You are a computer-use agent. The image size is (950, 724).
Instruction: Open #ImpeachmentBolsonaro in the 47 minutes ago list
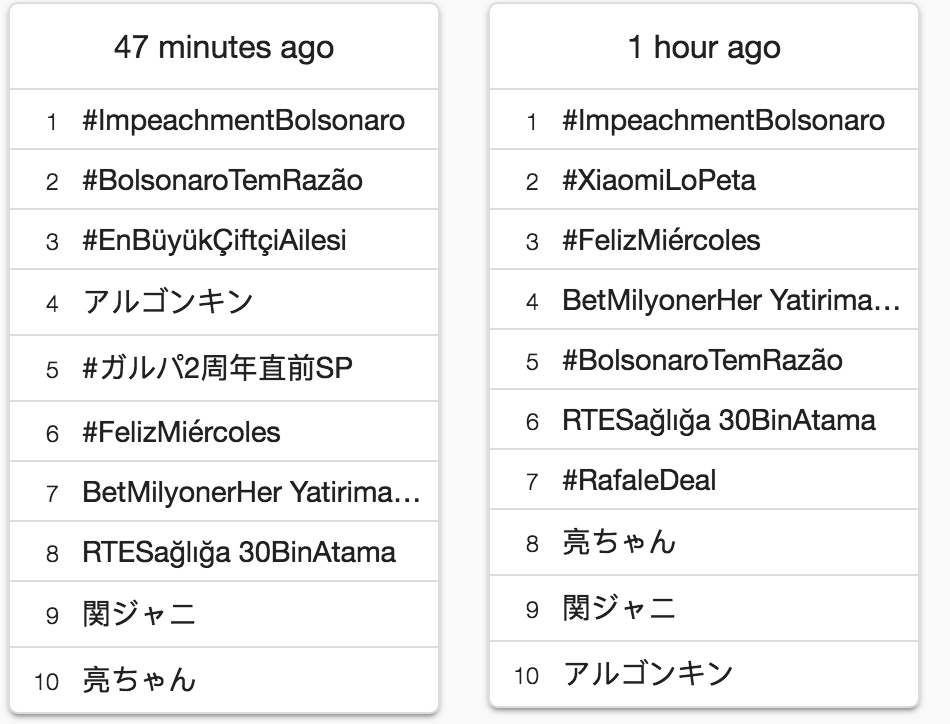coord(244,121)
